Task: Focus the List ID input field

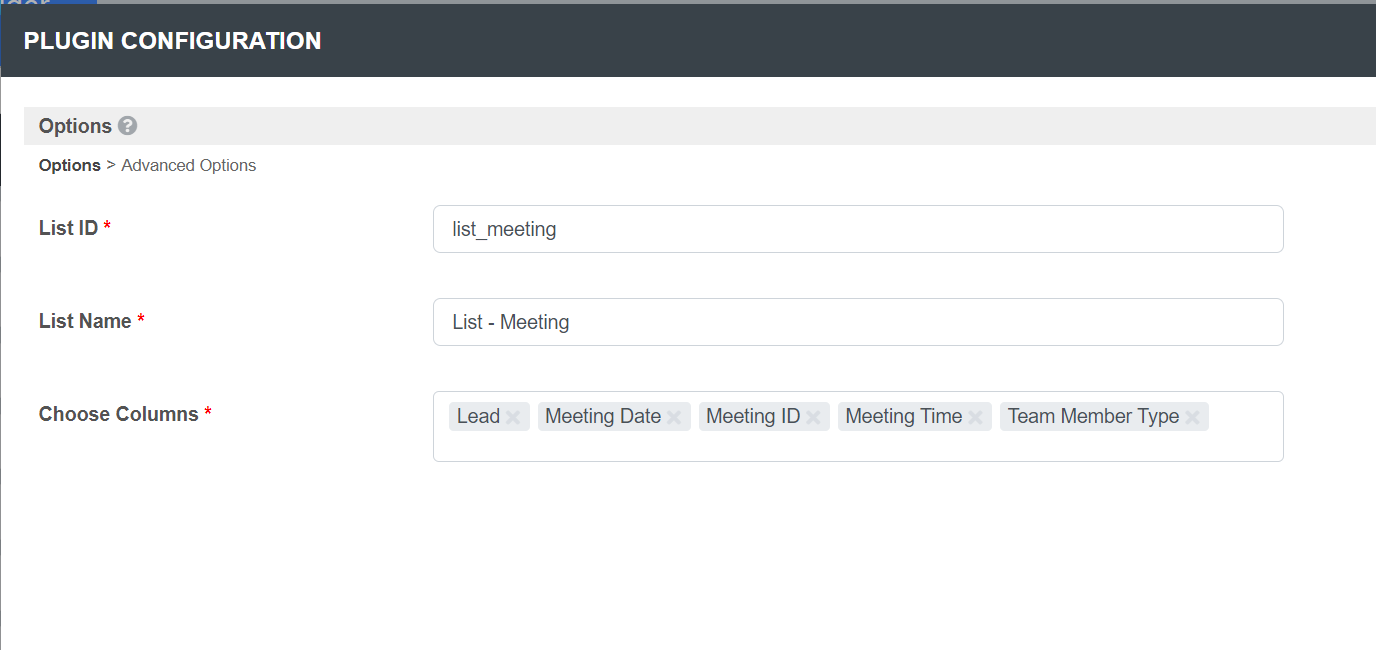Action: pos(857,230)
